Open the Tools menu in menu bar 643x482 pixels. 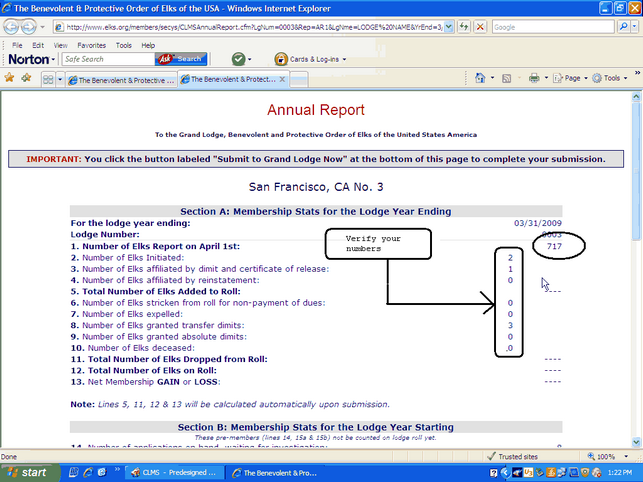pos(123,45)
